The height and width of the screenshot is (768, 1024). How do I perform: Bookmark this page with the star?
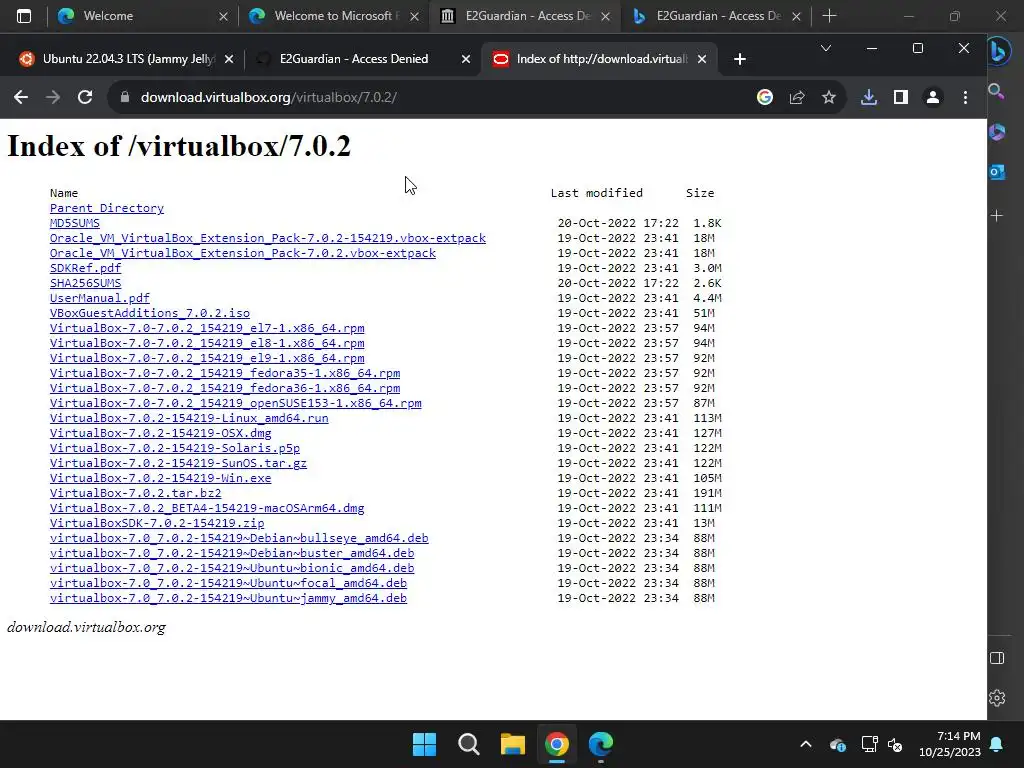[x=829, y=97]
